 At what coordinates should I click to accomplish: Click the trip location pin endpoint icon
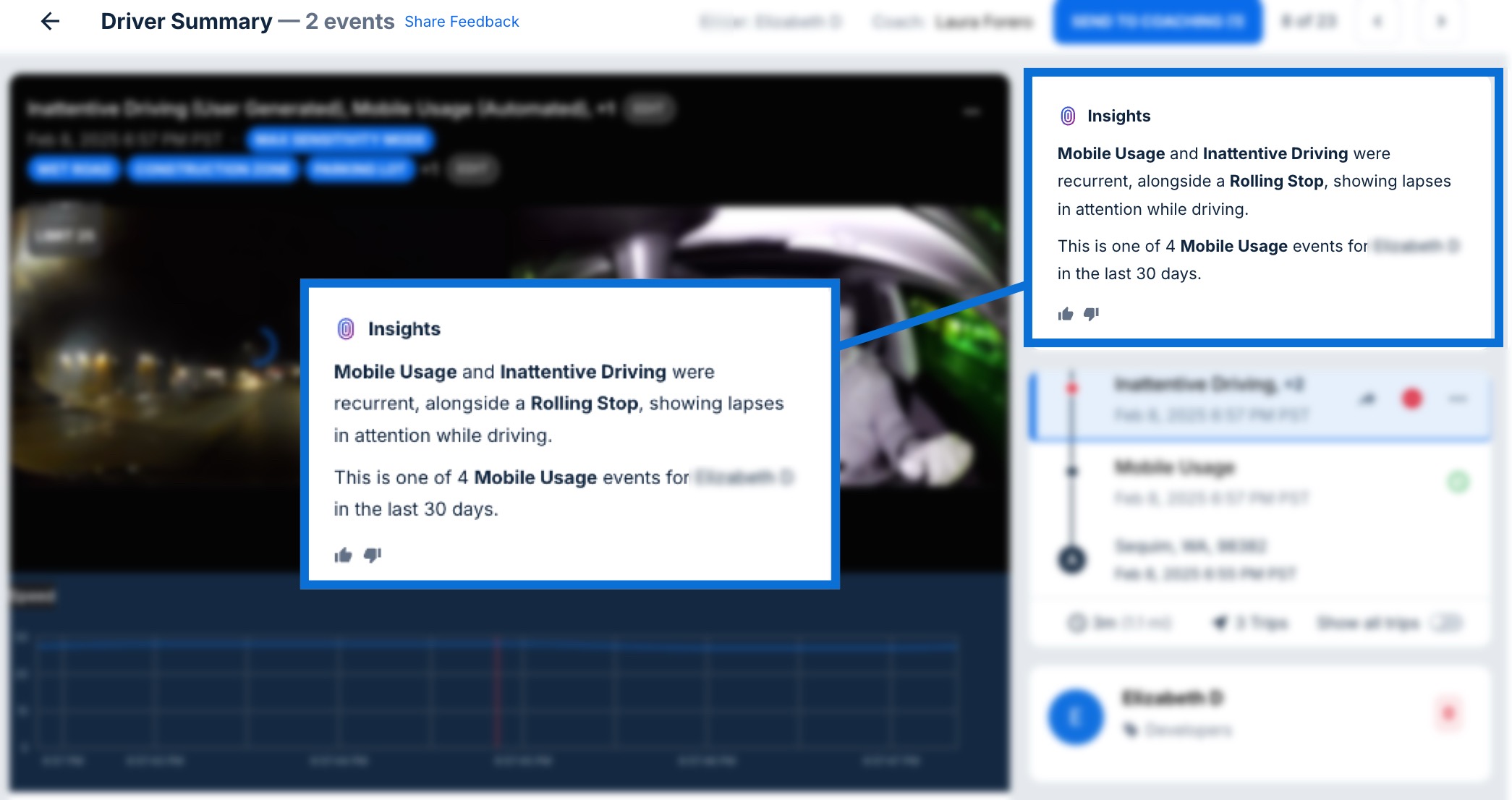point(1073,558)
